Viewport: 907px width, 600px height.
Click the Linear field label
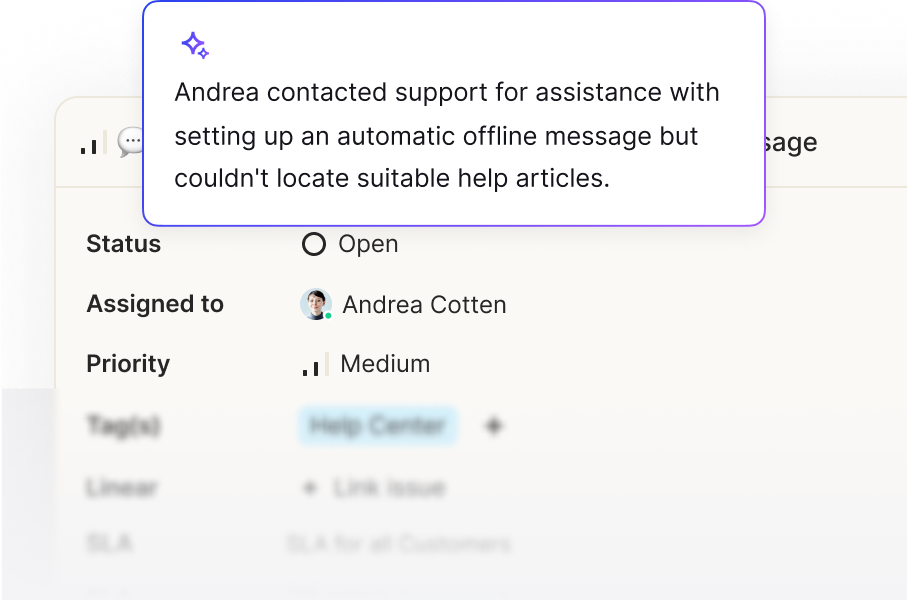122,488
